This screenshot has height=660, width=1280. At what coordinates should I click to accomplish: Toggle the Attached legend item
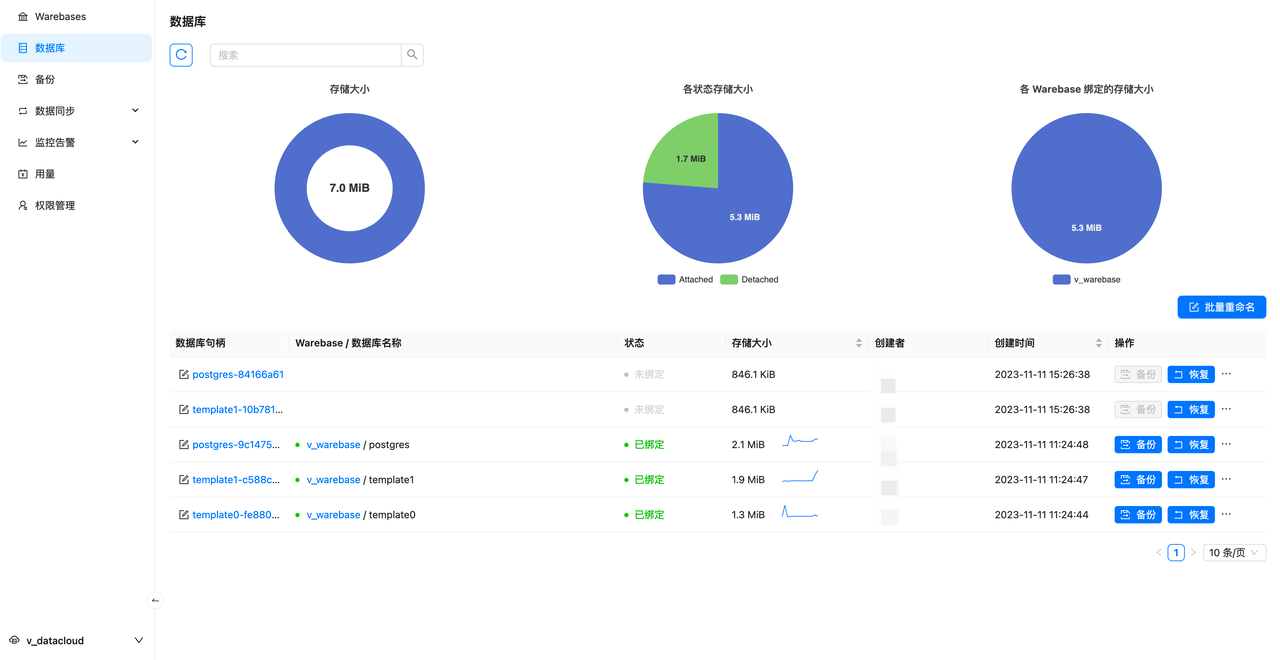(685, 280)
